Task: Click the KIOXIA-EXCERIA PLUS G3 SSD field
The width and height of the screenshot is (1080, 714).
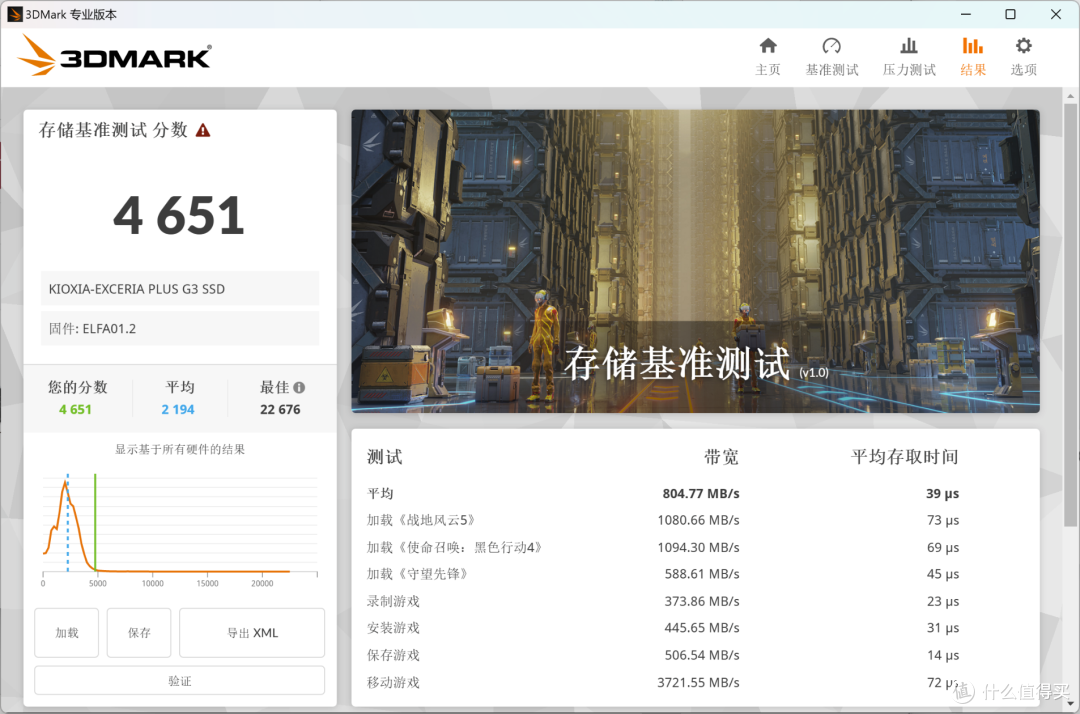Action: 179,289
